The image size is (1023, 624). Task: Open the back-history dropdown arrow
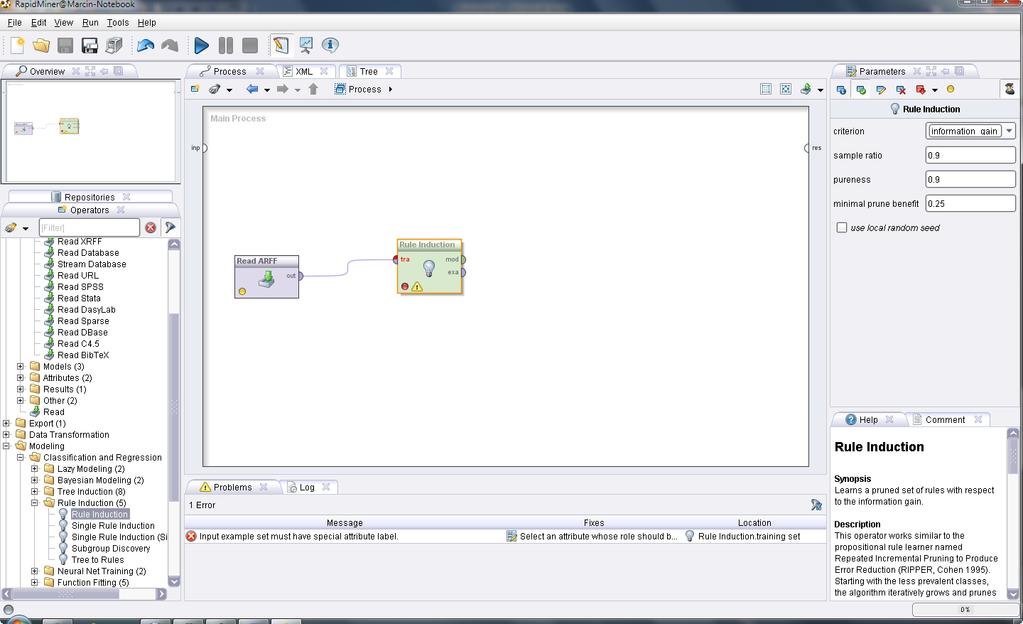(x=267, y=90)
